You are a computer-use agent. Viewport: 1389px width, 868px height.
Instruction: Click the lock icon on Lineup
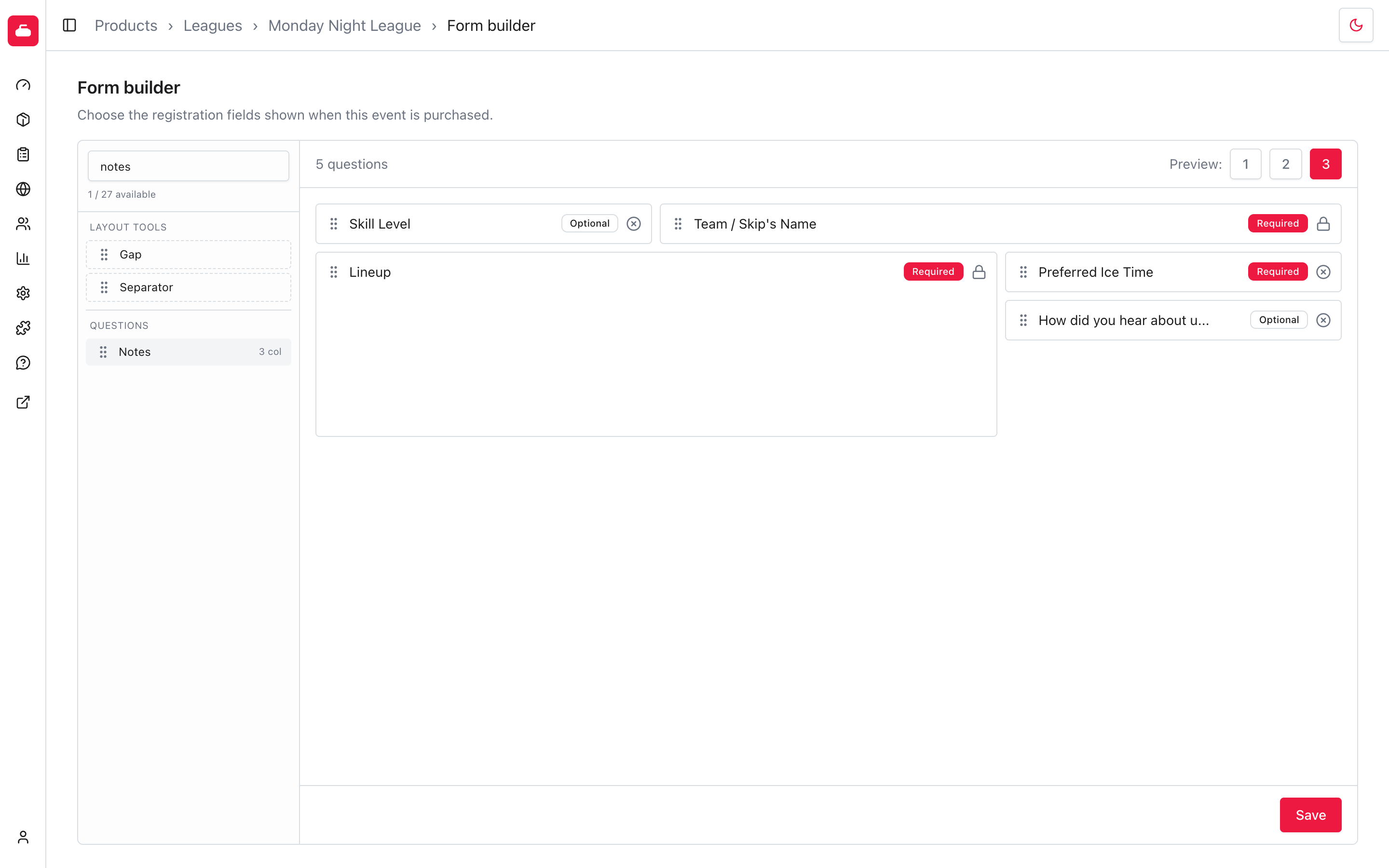(x=979, y=272)
